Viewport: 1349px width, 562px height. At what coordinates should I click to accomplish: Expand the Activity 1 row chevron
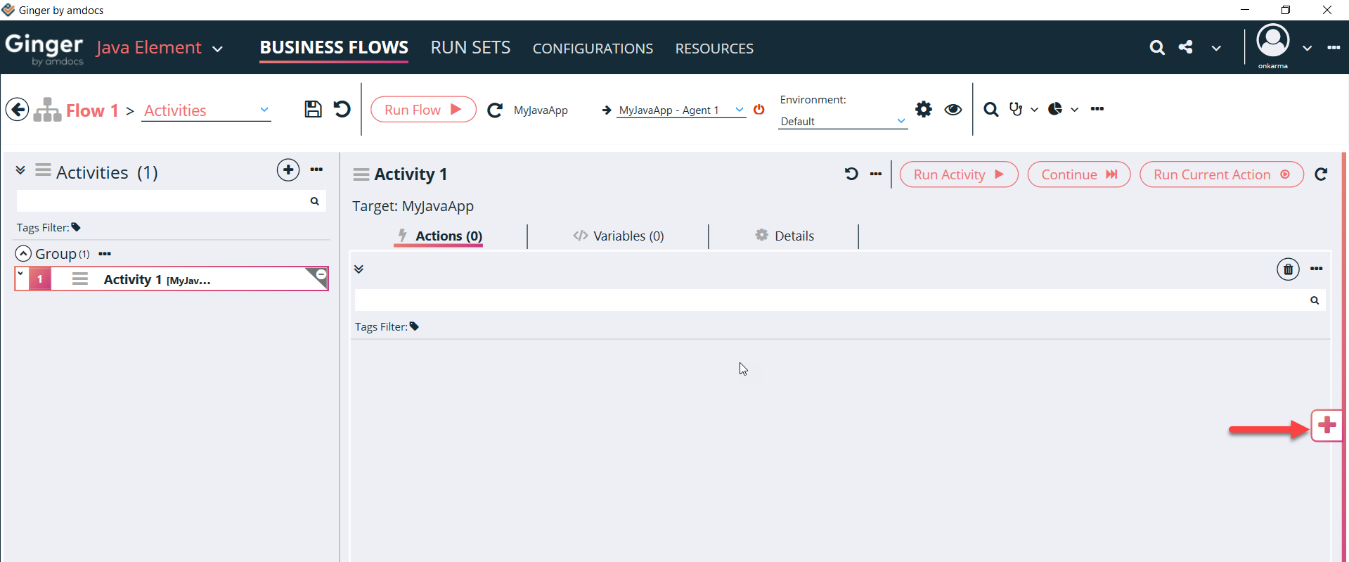20,273
